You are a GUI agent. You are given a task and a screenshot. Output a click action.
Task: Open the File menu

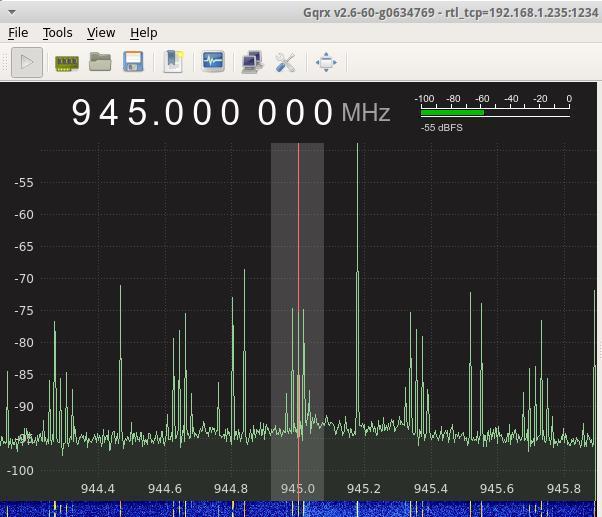point(18,32)
